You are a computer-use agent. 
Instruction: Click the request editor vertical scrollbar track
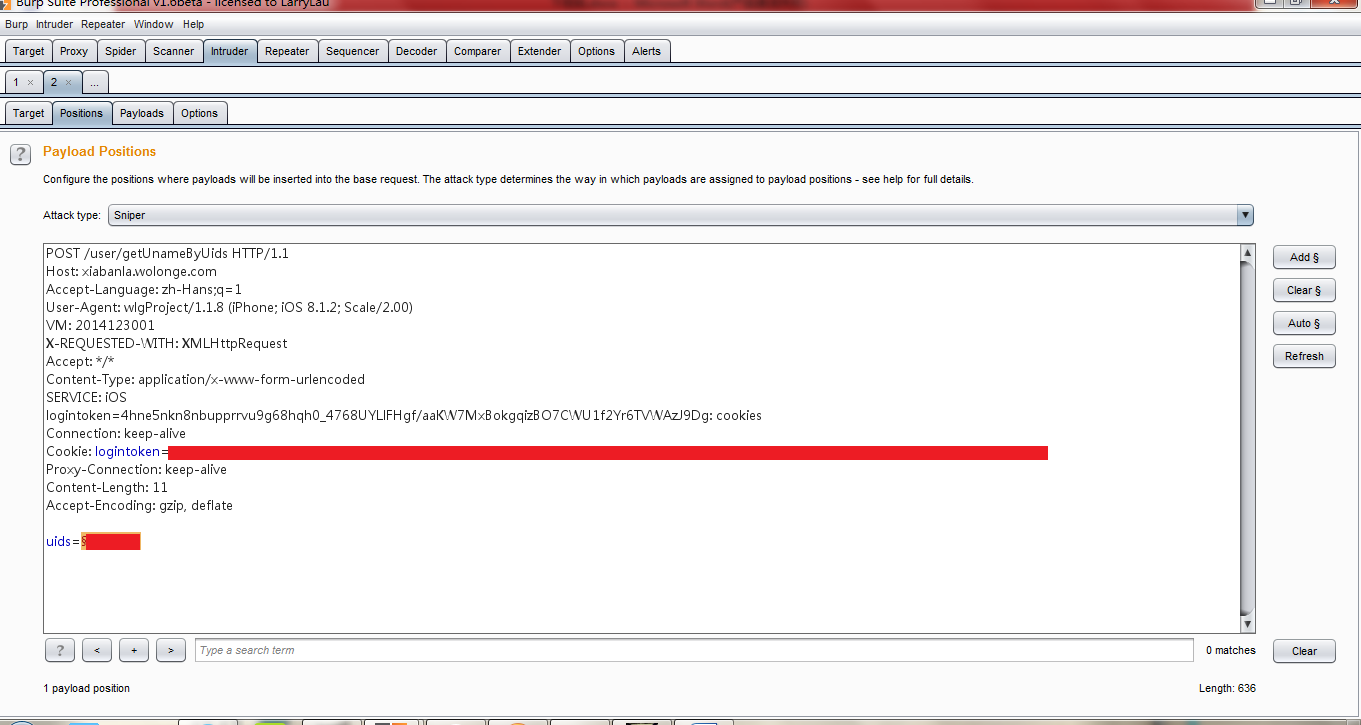[x=1247, y=438]
